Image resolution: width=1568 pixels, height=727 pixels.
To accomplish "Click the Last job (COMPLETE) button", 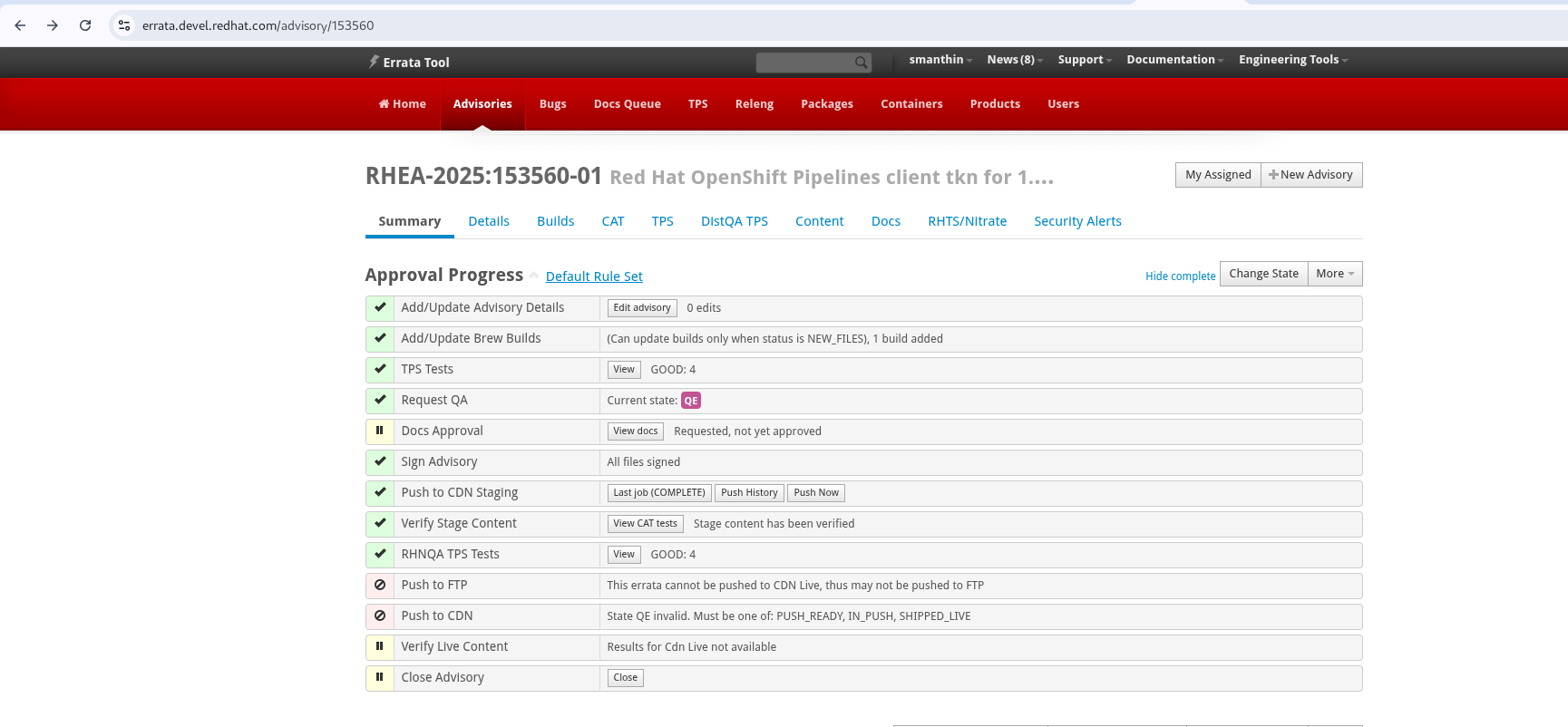I will pos(659,493).
